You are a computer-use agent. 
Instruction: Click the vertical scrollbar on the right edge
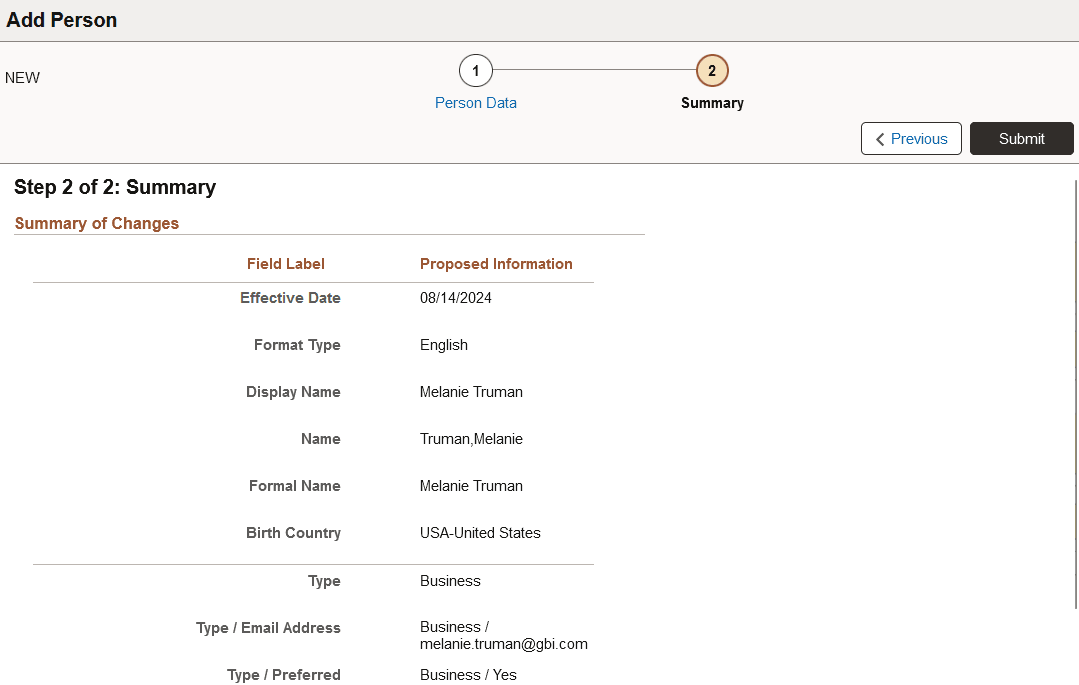[1073, 400]
